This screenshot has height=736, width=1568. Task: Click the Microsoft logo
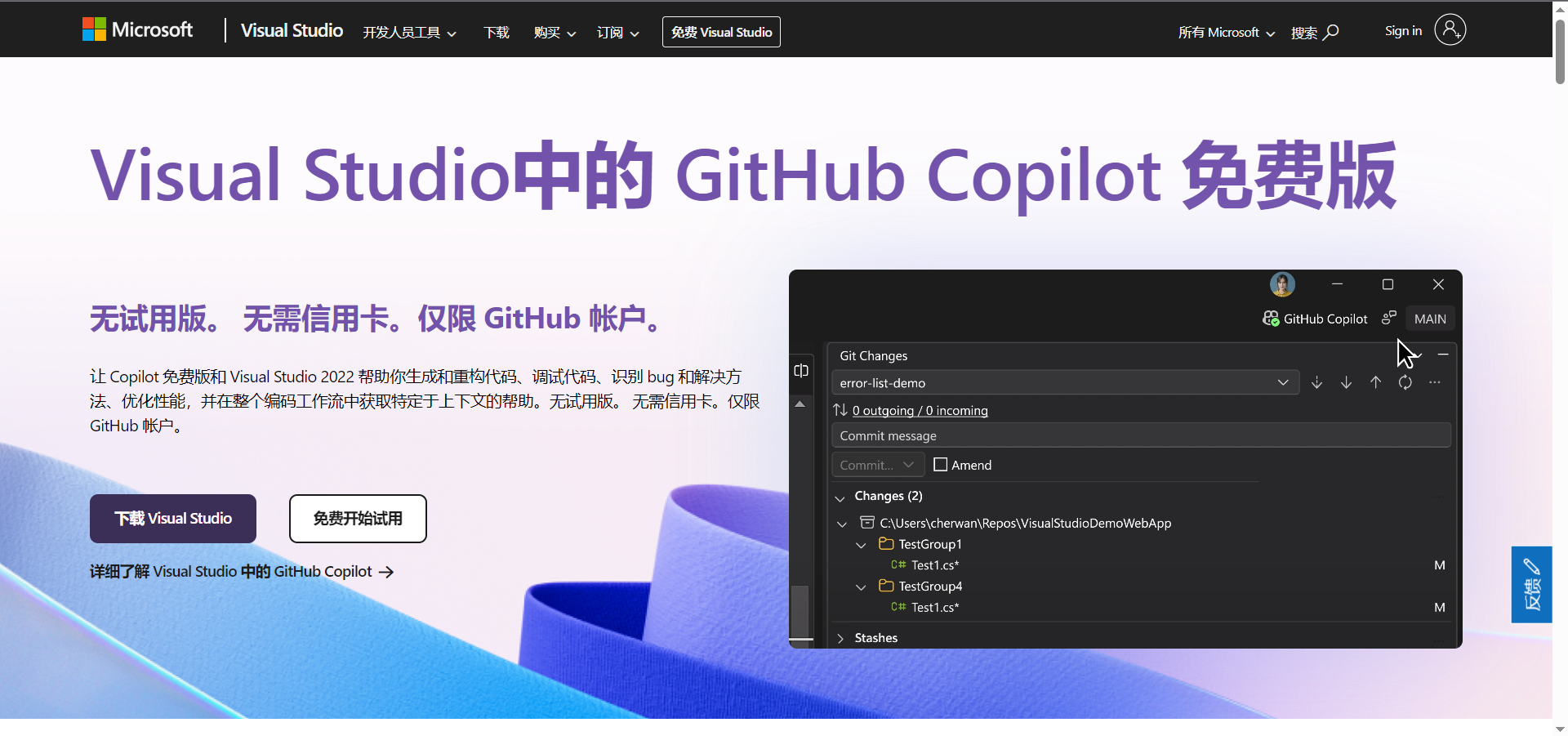(137, 30)
